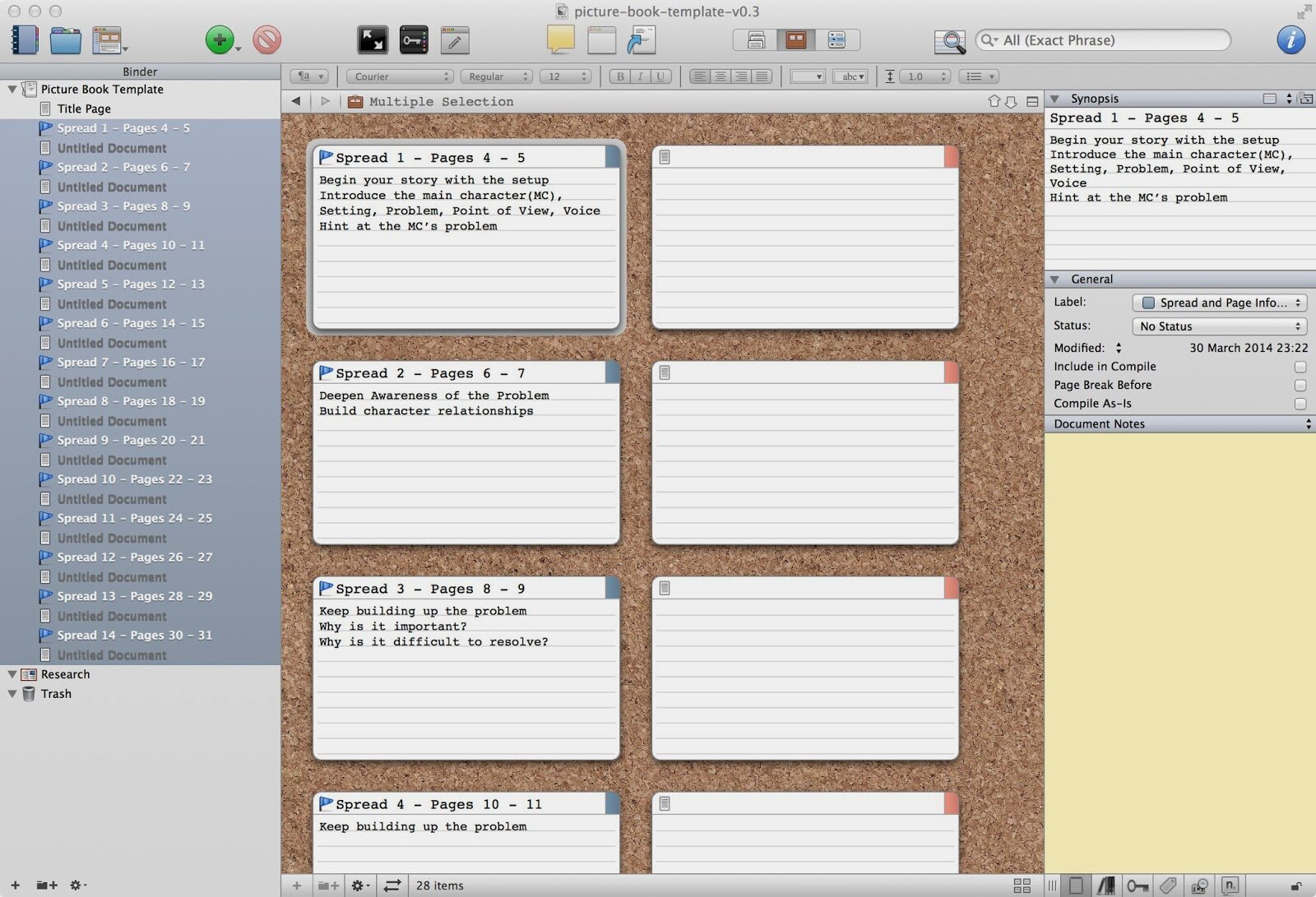Open the yellow Quick Reference notes icon
The height and width of the screenshot is (897, 1316).
point(560,39)
